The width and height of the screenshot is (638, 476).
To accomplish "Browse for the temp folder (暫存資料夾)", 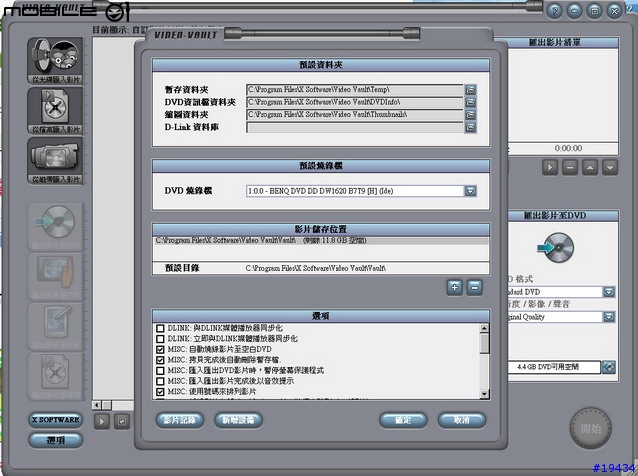I will (x=470, y=90).
